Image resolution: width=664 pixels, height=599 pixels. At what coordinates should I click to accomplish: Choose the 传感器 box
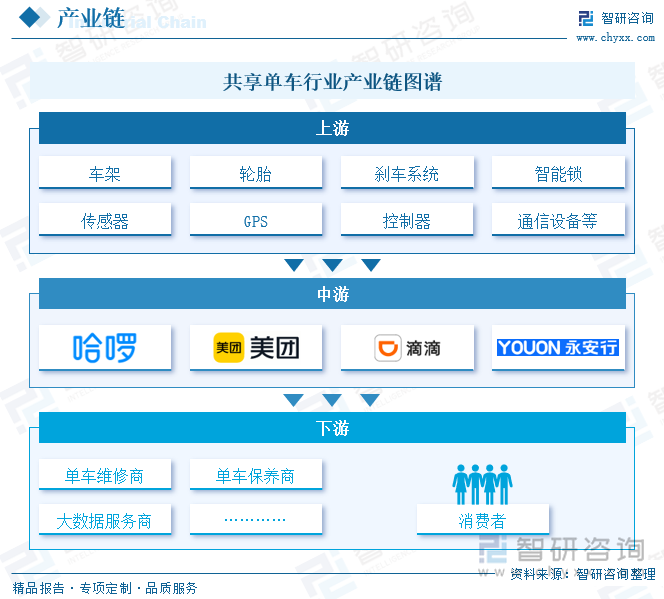tap(105, 219)
